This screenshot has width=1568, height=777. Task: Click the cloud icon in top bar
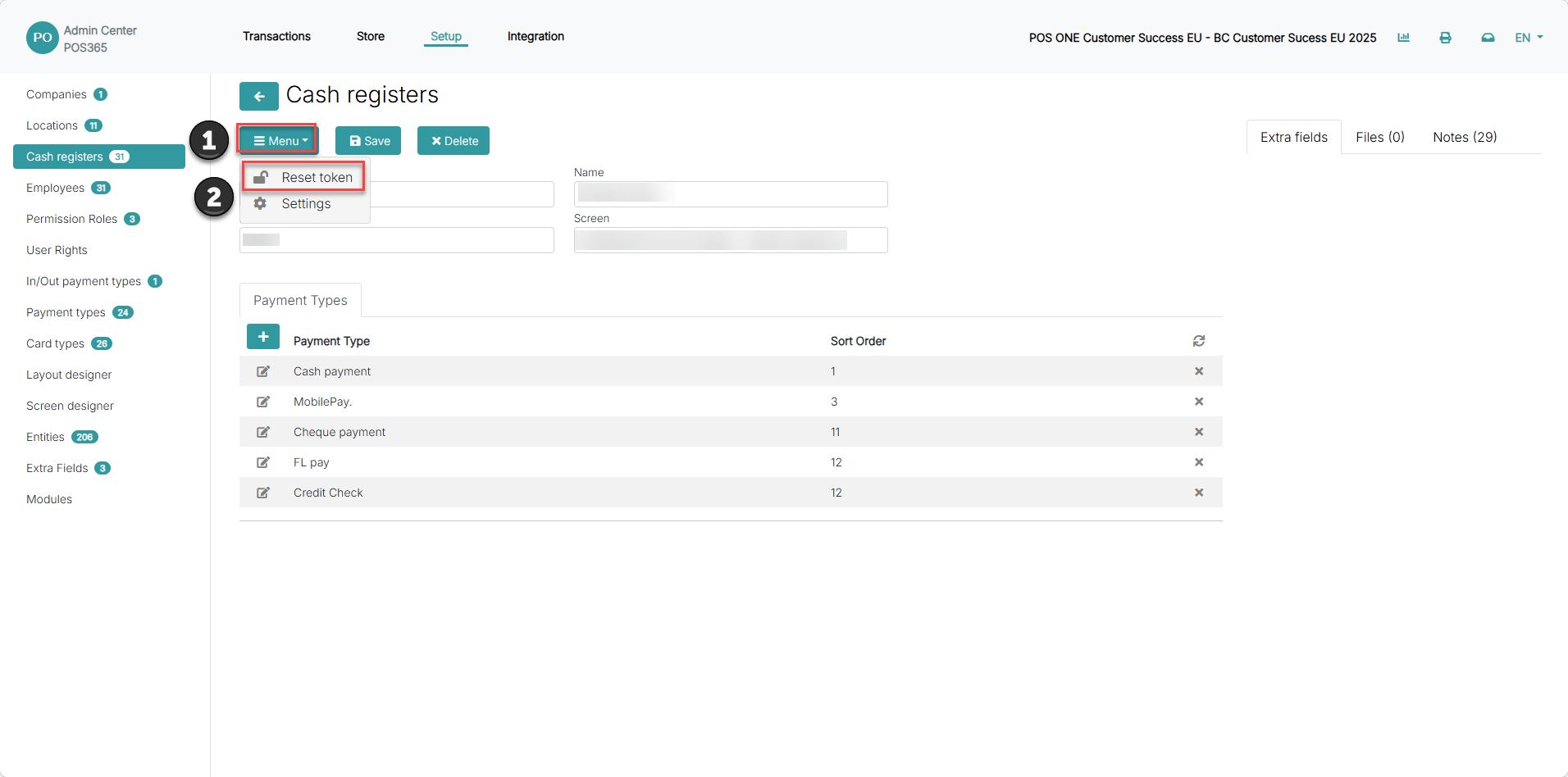(1488, 38)
